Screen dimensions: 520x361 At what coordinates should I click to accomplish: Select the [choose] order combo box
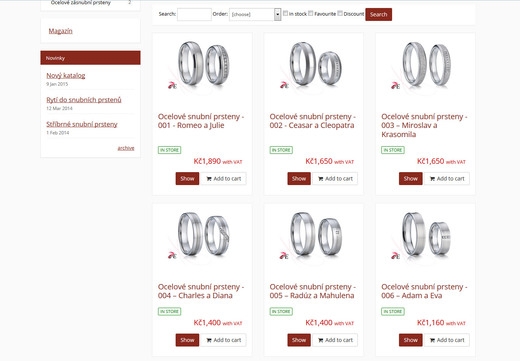(255, 14)
